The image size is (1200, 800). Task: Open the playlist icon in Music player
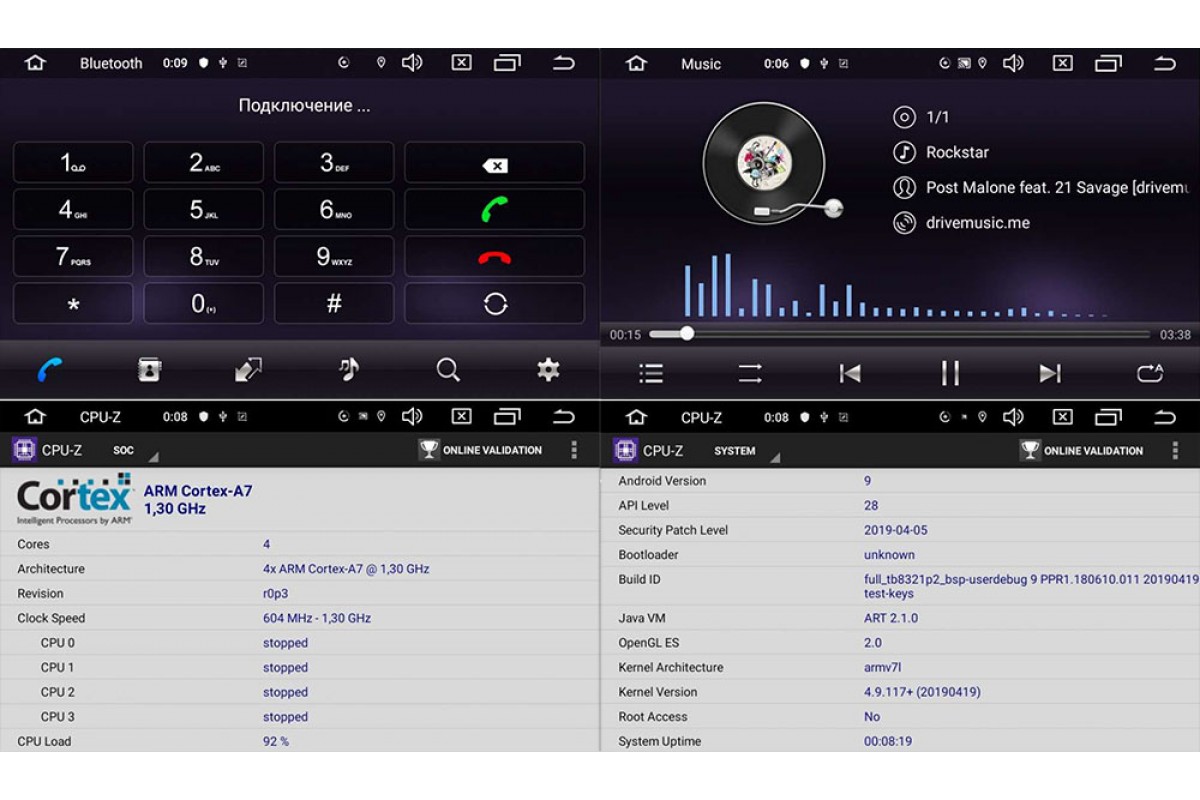(x=651, y=374)
